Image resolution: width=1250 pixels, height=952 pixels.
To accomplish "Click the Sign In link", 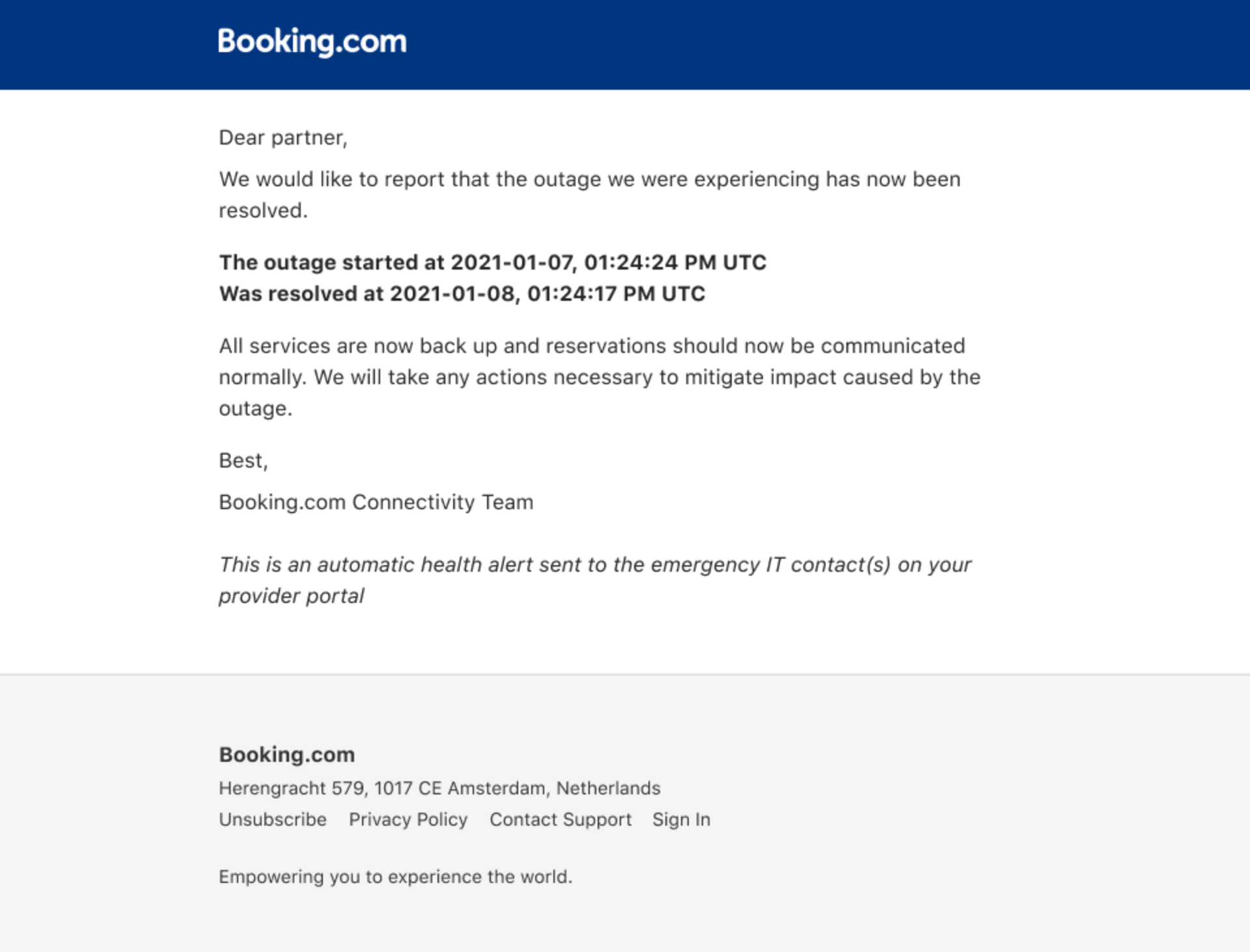I will (681, 819).
